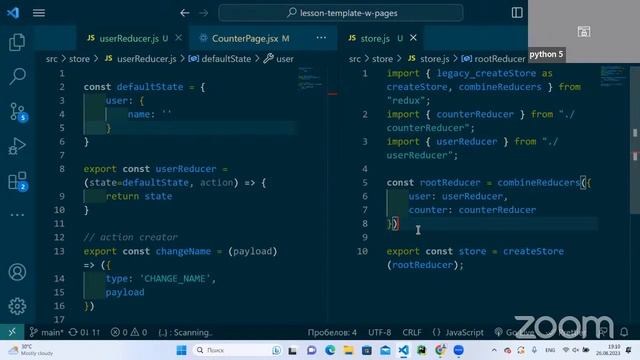Open the Extensions view with badge 2
This screenshot has width=640, height=360.
click(x=18, y=181)
